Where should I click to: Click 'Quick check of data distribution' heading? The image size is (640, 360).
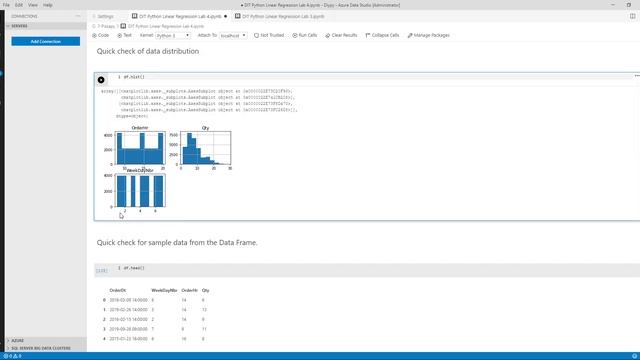click(x=148, y=51)
